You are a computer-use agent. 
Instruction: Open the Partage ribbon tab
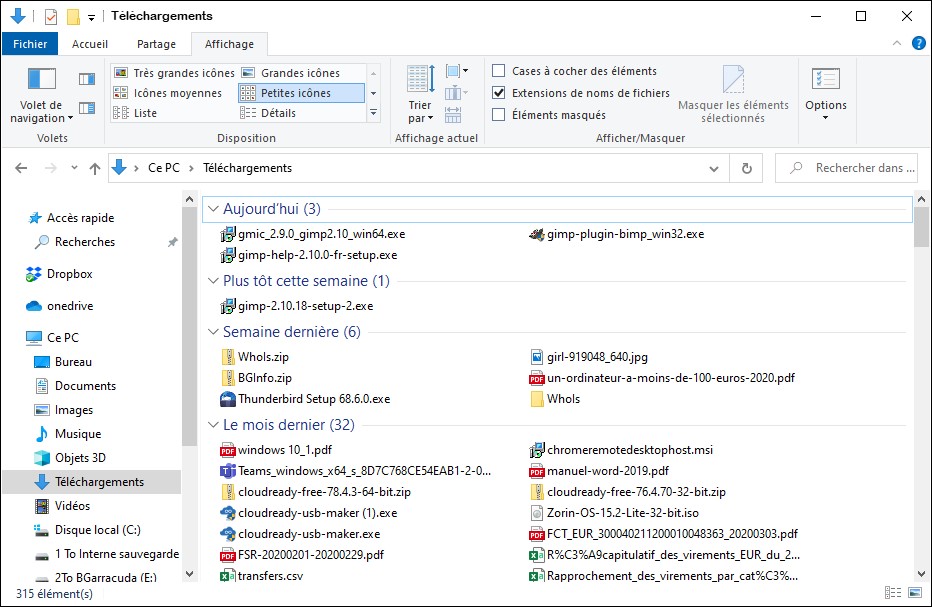tap(156, 44)
